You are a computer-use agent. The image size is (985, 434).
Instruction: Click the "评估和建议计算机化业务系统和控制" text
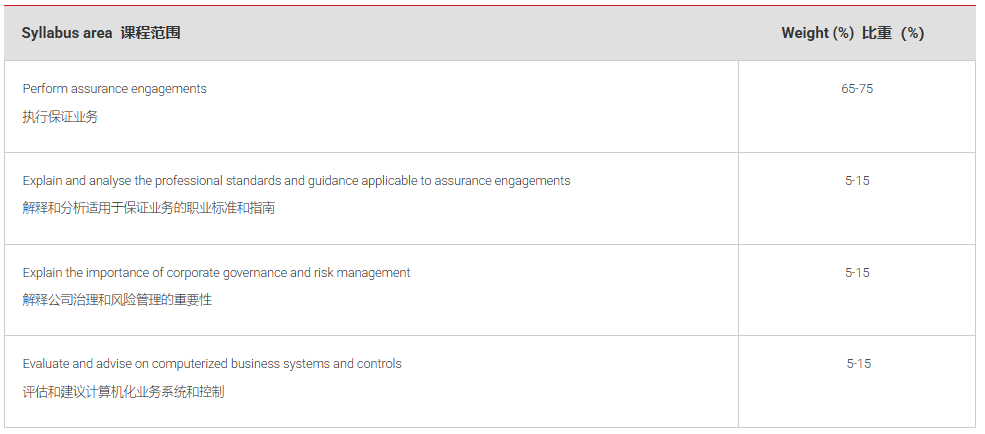point(123,392)
